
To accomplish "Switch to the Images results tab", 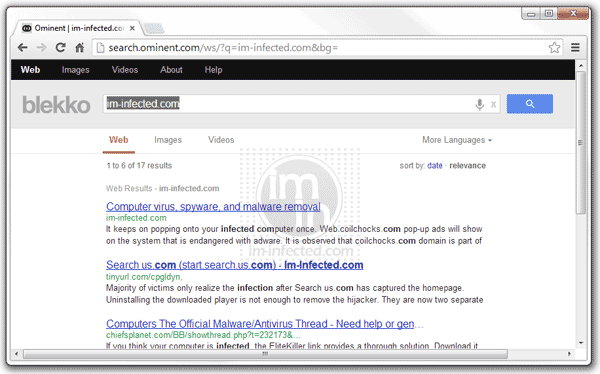I will coord(168,140).
